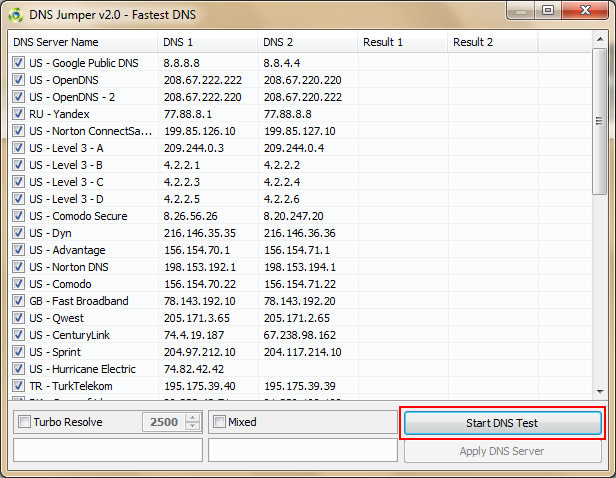616x478 pixels.
Task: Click the scrollbar up arrow of server list
Action: pyautogui.click(x=600, y=39)
